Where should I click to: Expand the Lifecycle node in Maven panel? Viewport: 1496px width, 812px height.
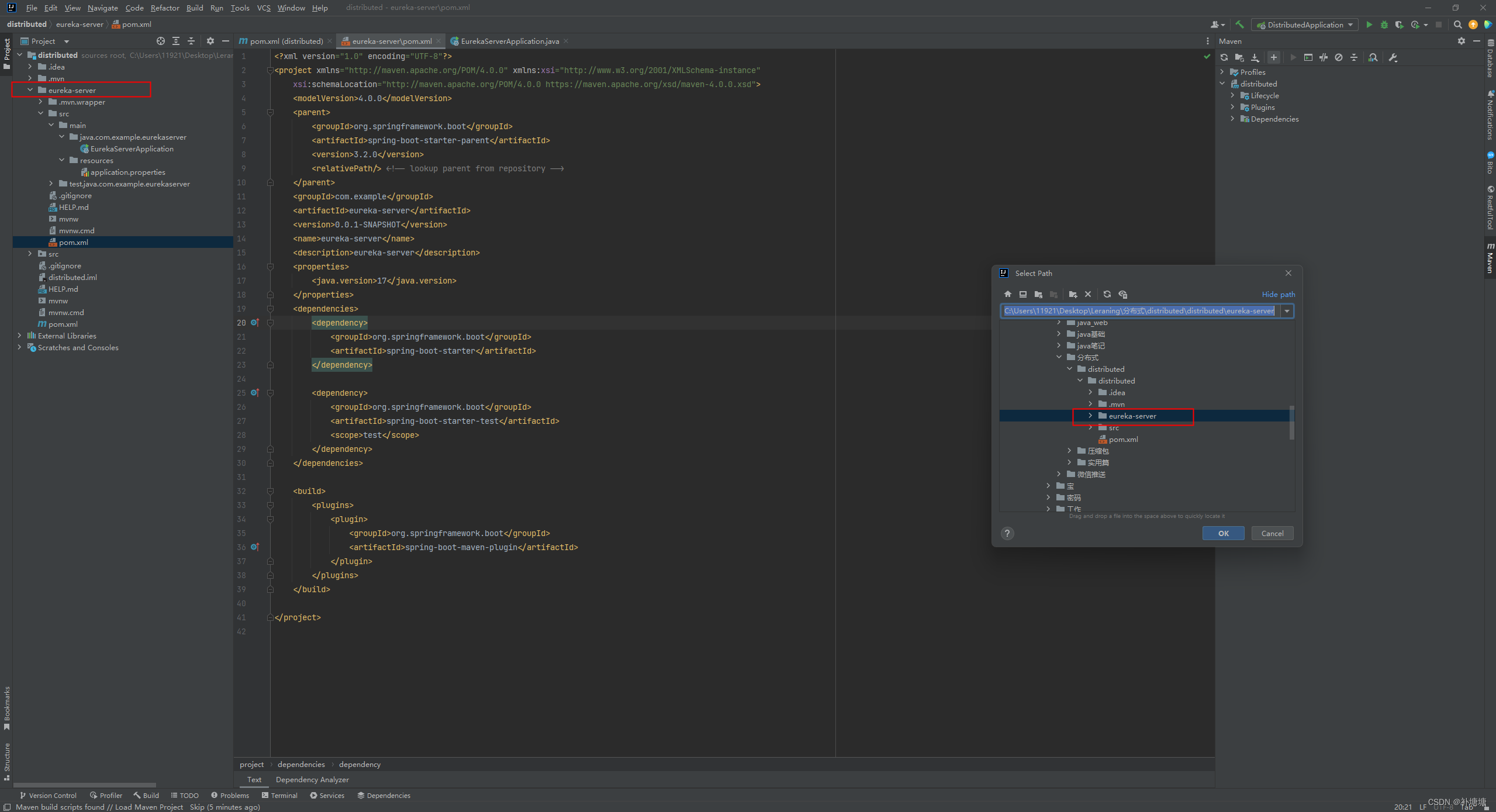[x=1232, y=95]
